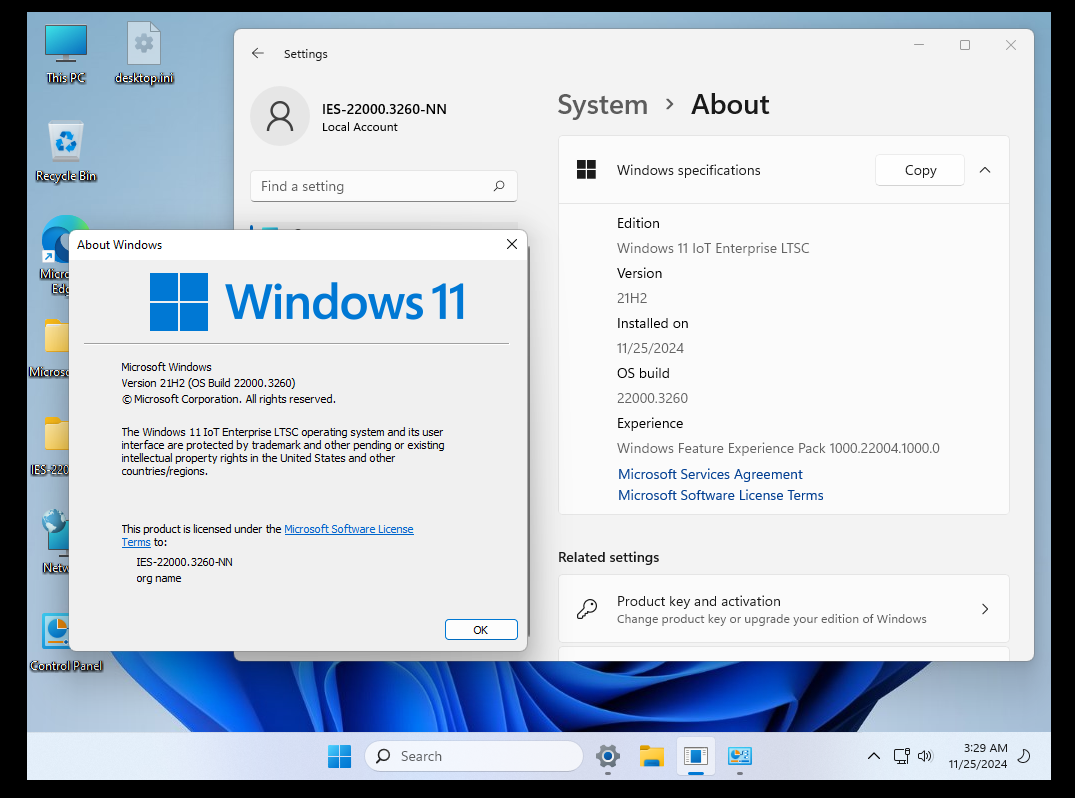Open Product key and activation

point(784,609)
